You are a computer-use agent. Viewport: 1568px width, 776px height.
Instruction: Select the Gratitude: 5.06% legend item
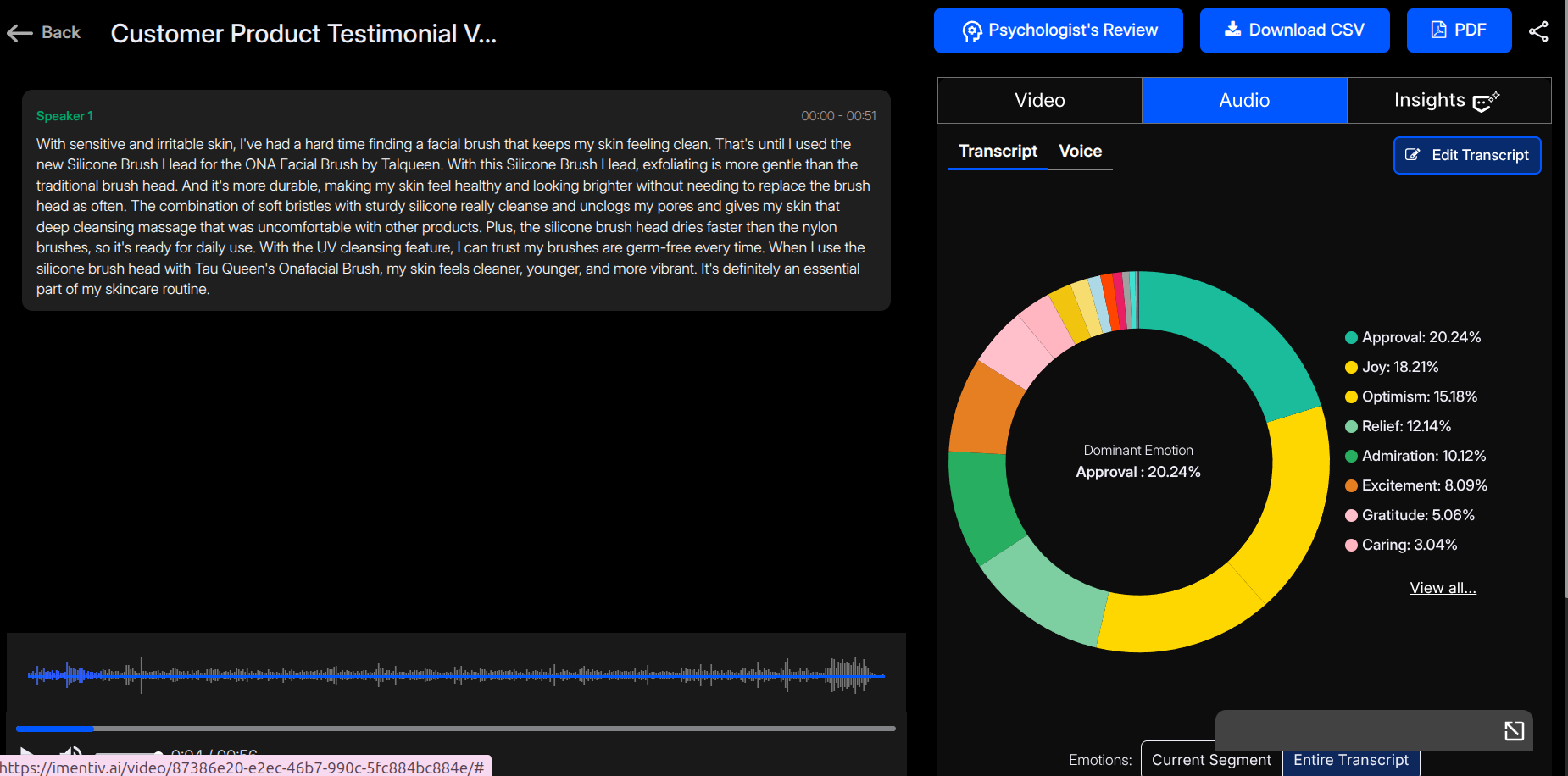tap(1410, 515)
